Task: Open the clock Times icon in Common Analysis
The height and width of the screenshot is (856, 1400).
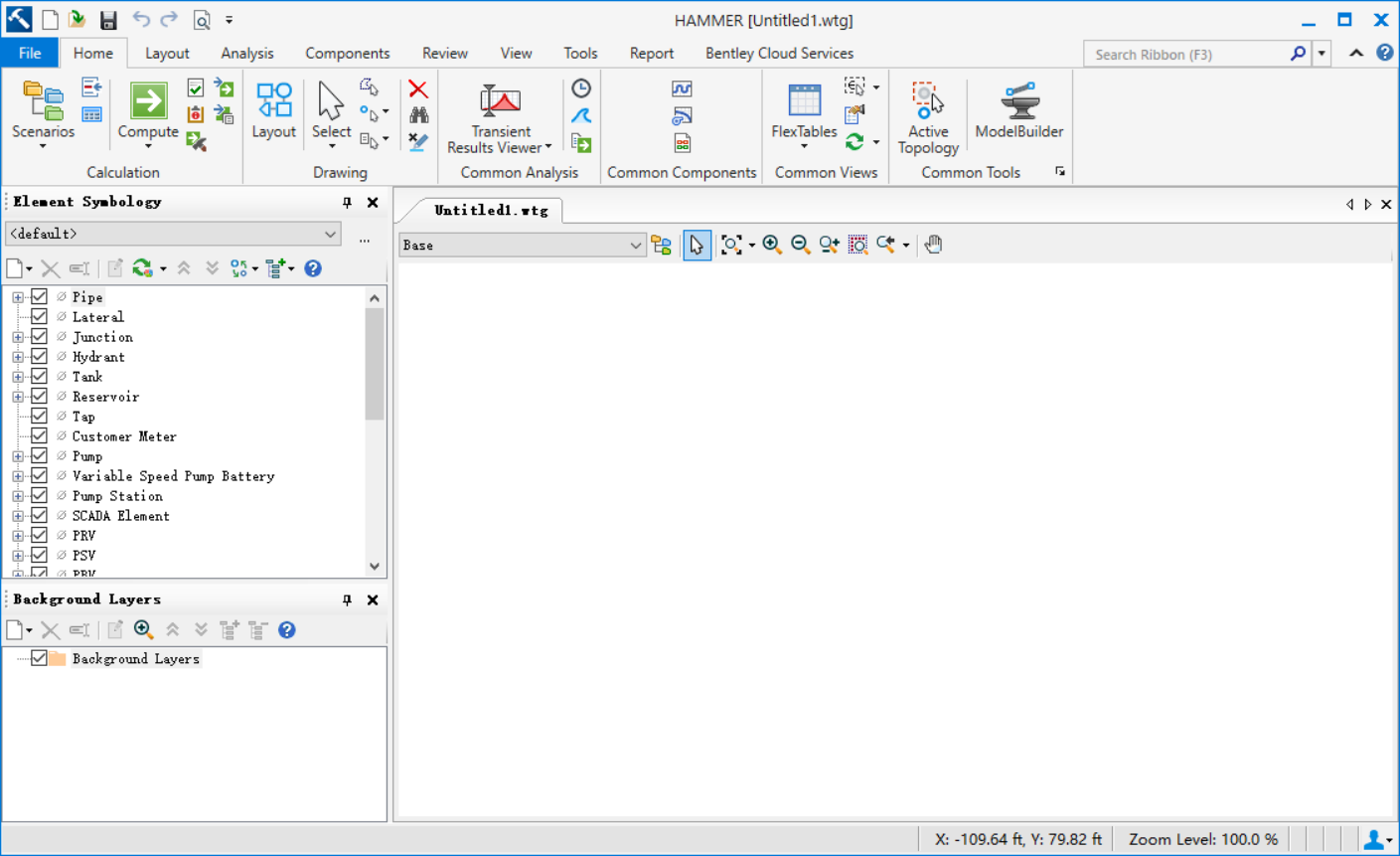Action: click(581, 88)
